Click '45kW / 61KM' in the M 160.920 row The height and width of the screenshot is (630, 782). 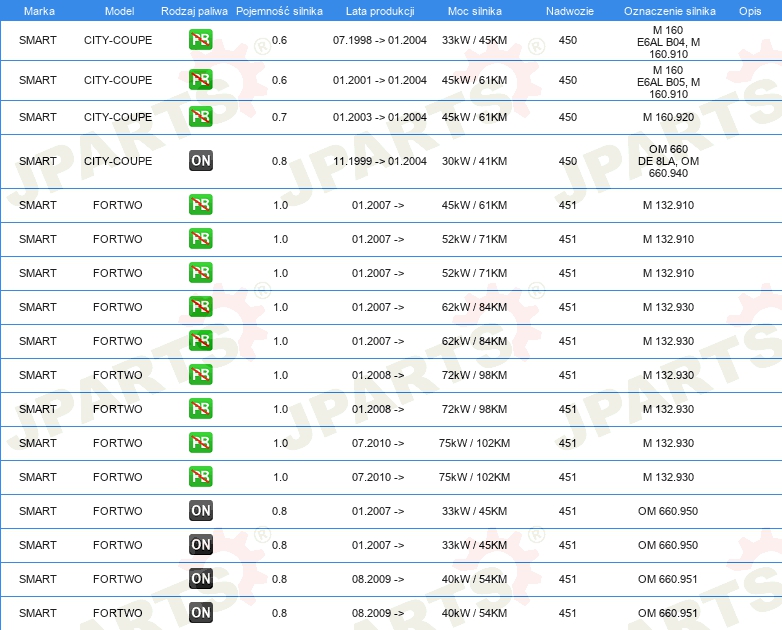[474, 117]
